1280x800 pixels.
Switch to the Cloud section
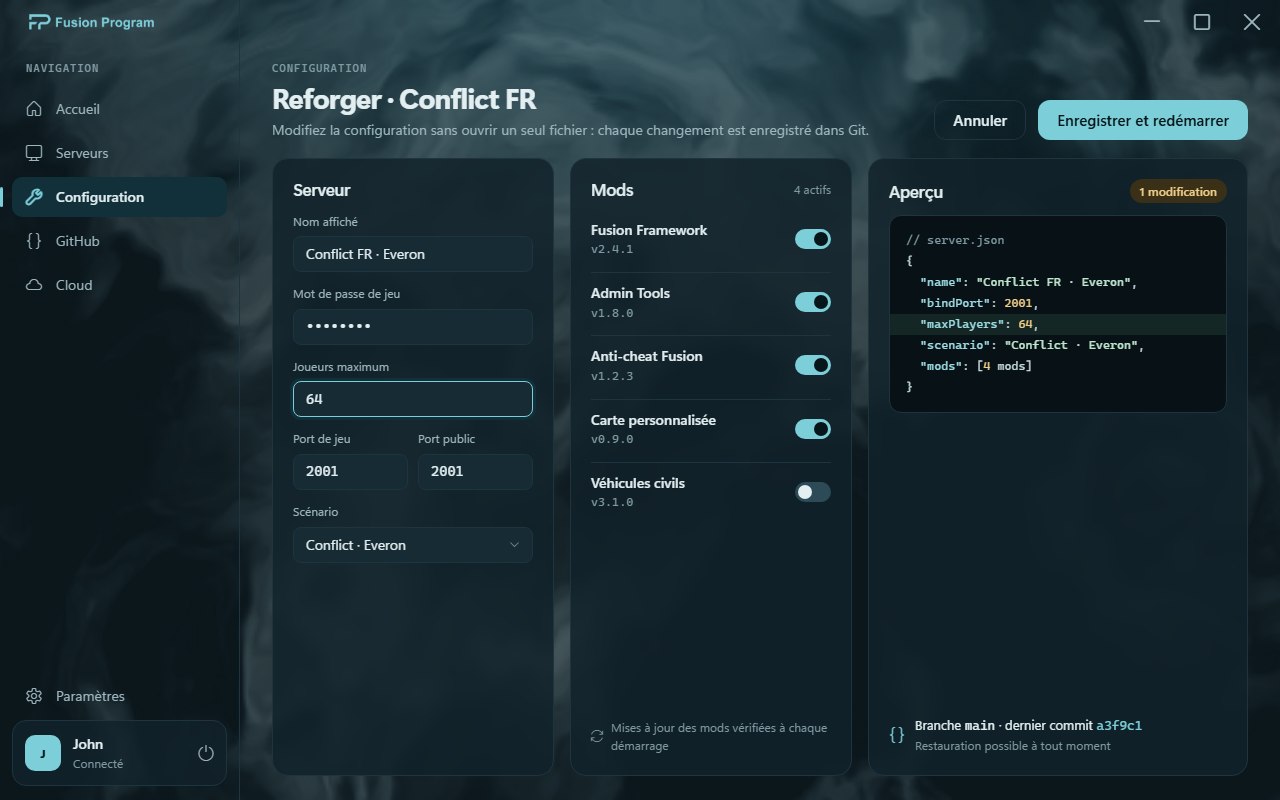tap(119, 285)
